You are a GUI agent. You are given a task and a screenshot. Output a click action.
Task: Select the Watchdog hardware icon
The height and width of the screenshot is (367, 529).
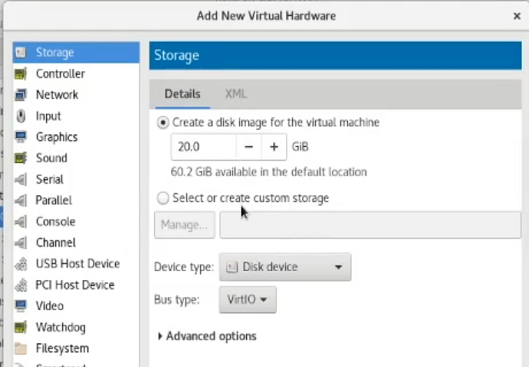pos(21,327)
